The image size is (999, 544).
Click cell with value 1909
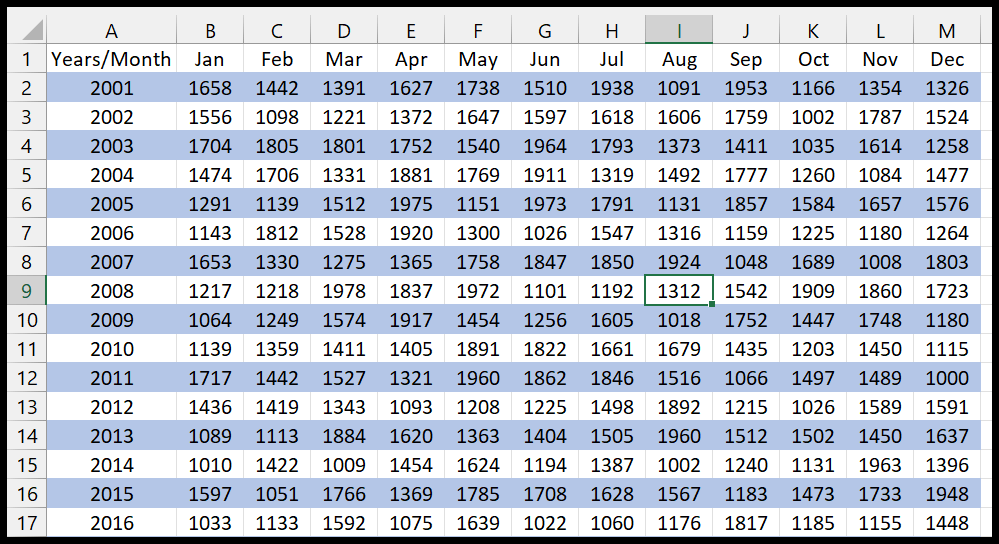point(813,290)
